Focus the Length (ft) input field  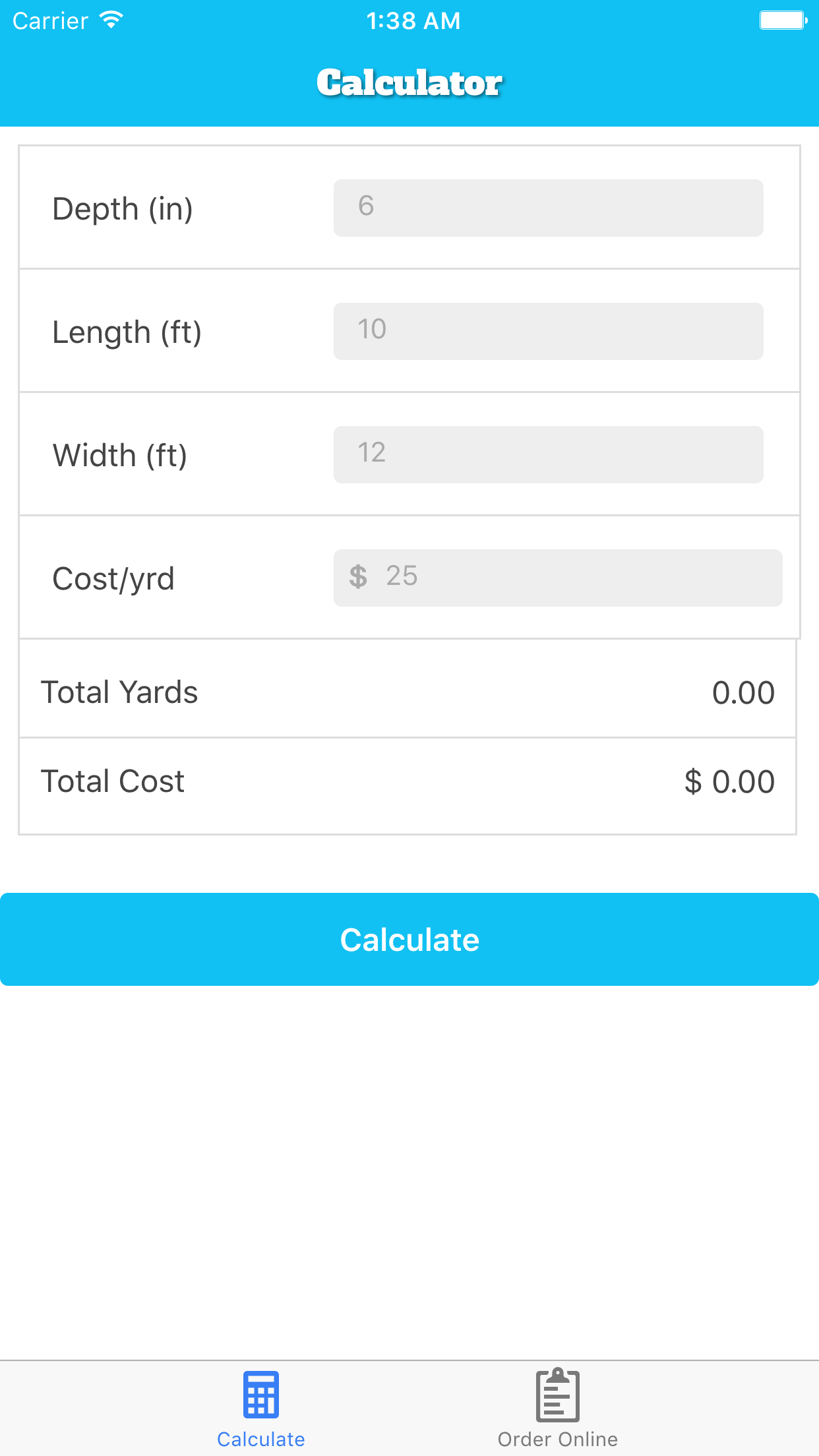[x=549, y=331]
